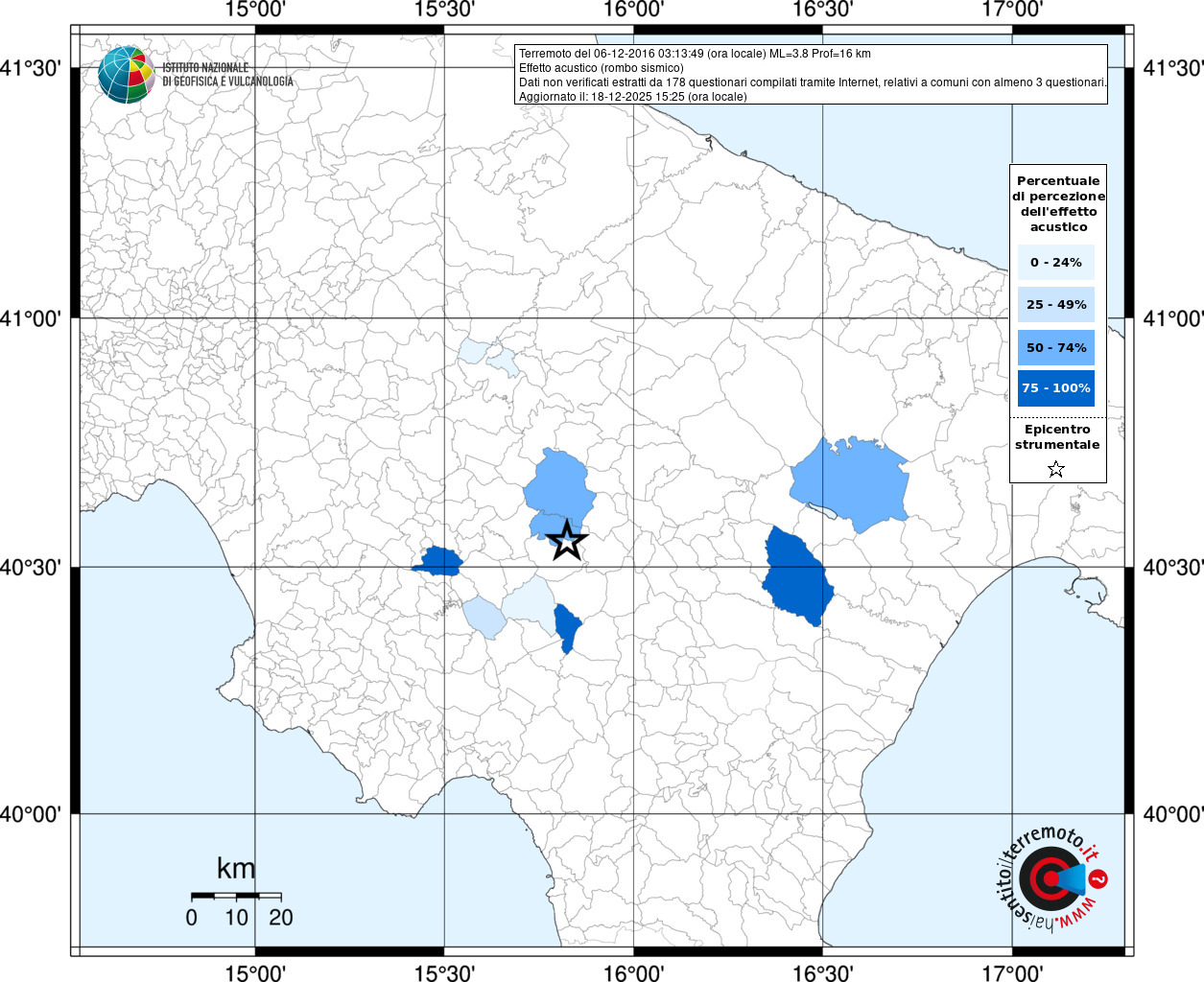
Task: Click the 'Percentuale di percezione dell'effetto acustico' legend title
Action: (1058, 203)
